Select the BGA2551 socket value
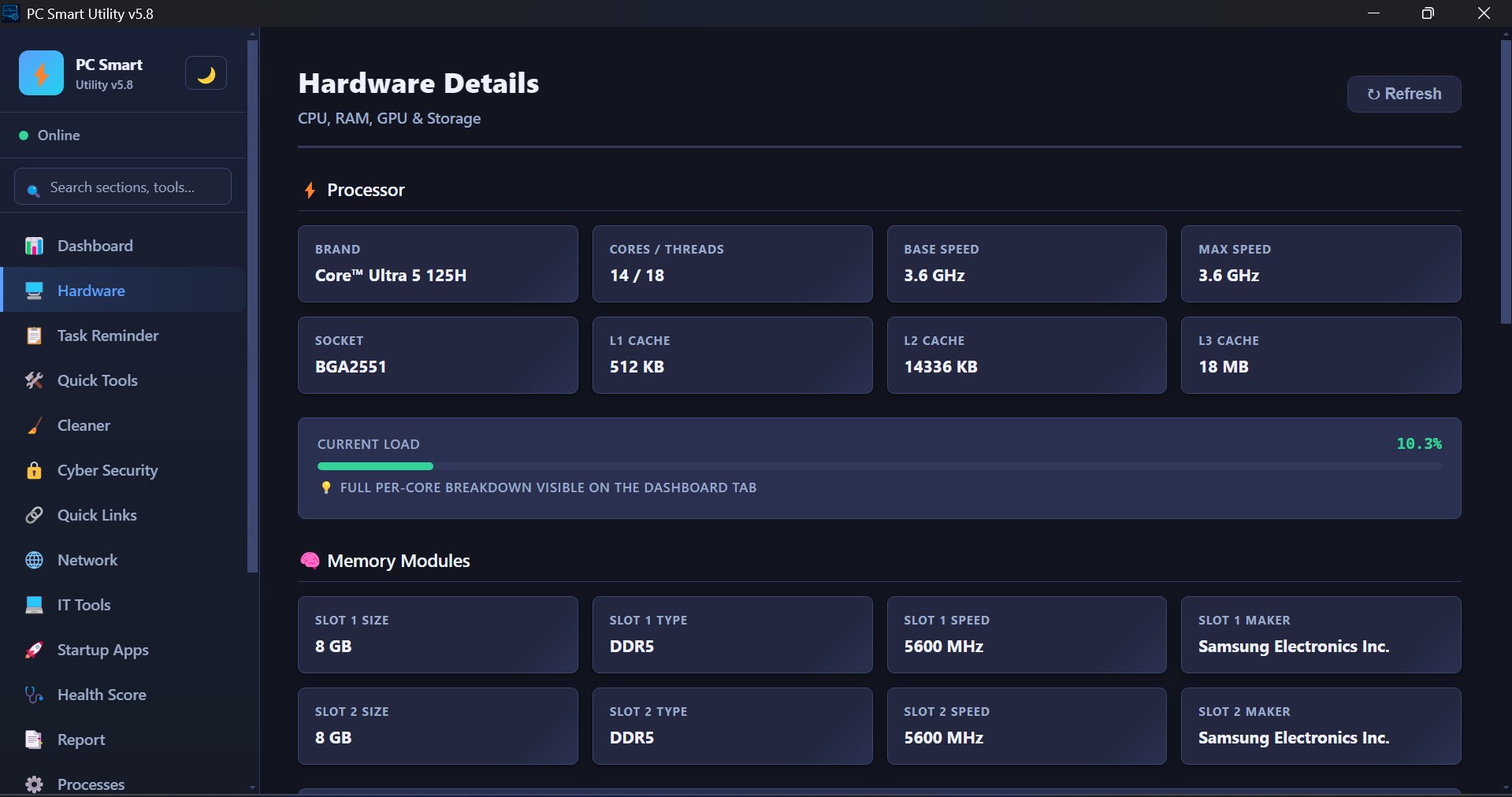The image size is (1512, 797). pos(351,367)
